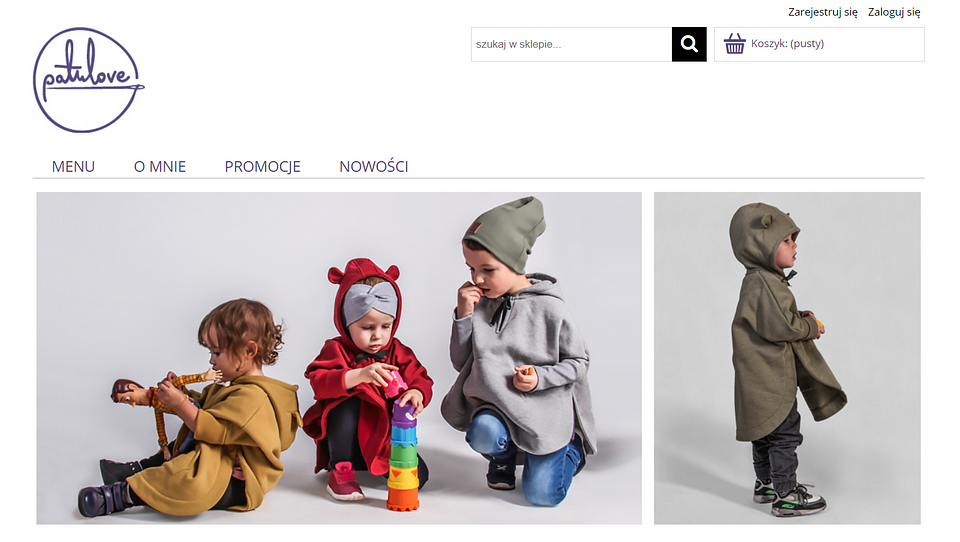This screenshot has width=960, height=542.
Task: Click the magnifying glass search button
Action: point(689,44)
